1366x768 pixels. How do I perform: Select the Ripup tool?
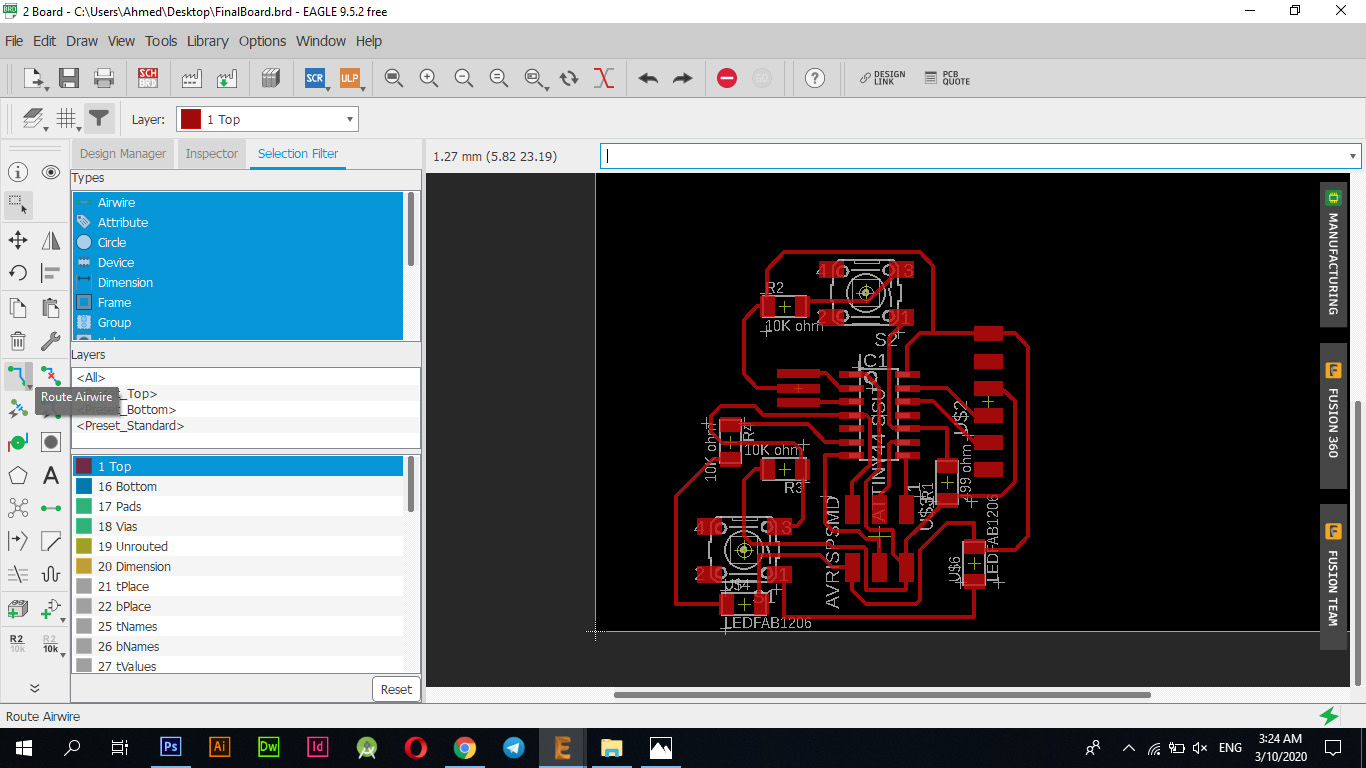coord(51,376)
